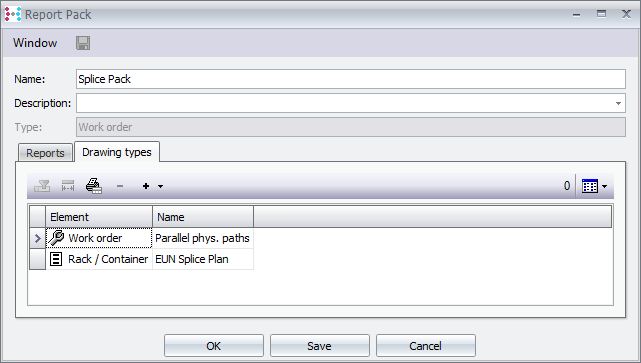The width and height of the screenshot is (641, 363).
Task: Select the Work order cell
Action: point(99,238)
